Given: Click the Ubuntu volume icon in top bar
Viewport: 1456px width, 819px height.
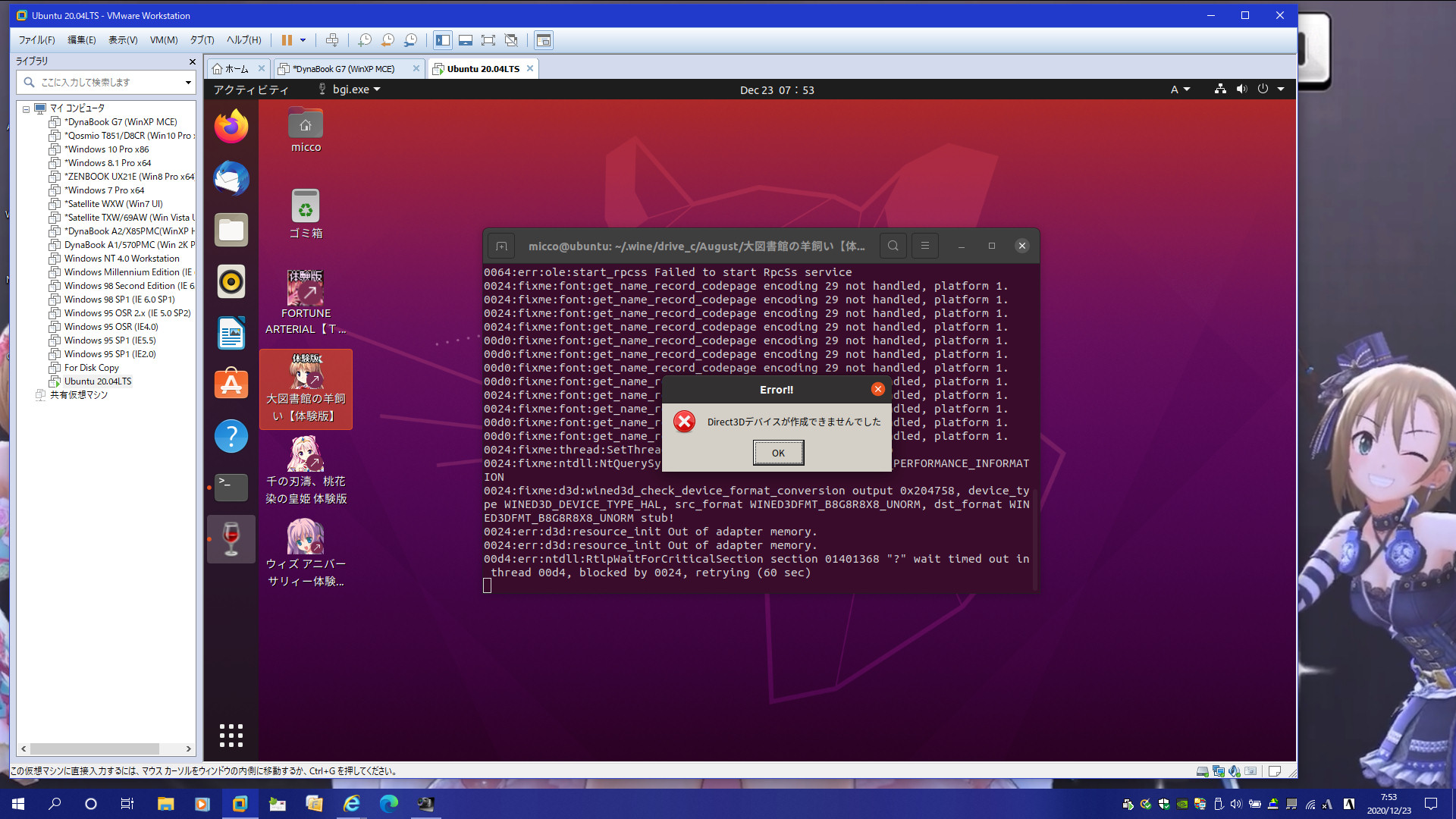Looking at the screenshot, I should (x=1241, y=89).
